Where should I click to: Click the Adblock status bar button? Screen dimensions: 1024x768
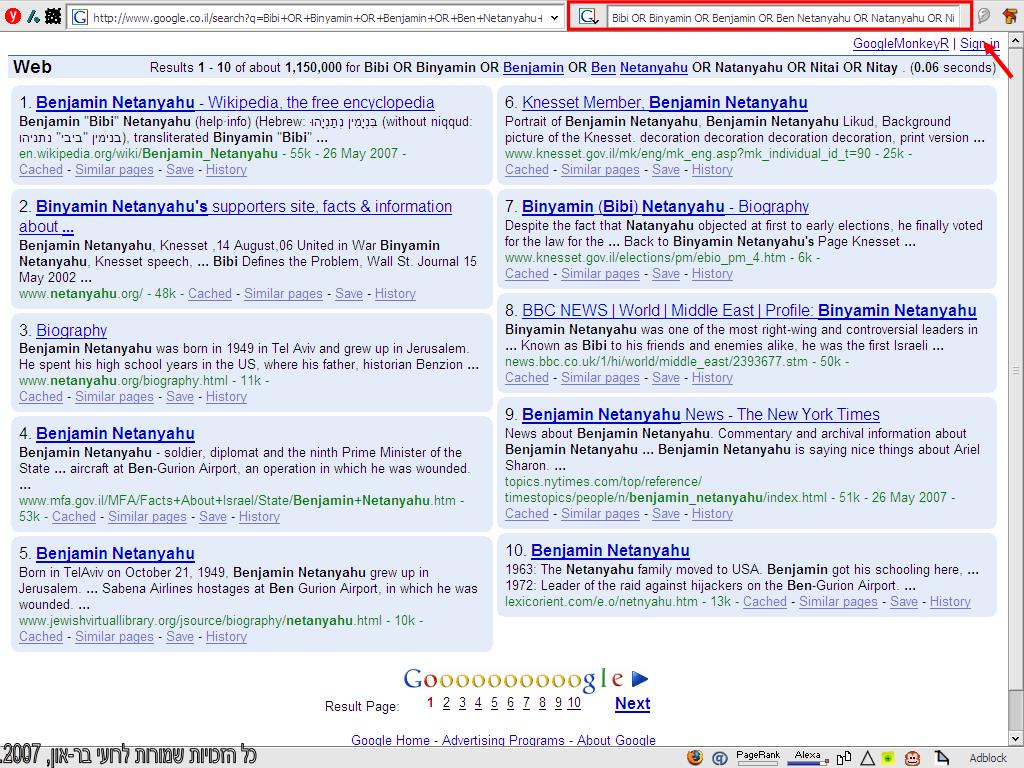[x=987, y=758]
